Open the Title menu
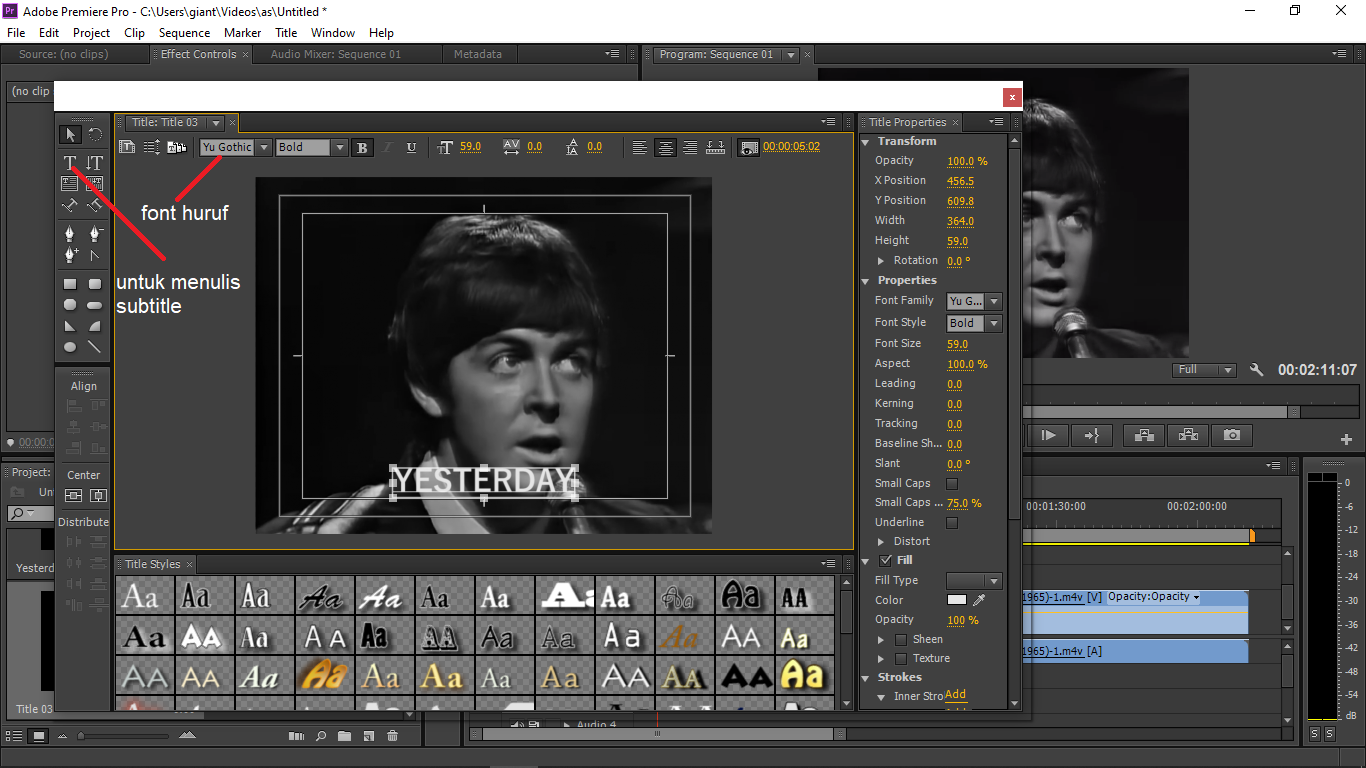This screenshot has width=1366, height=768. tap(286, 32)
